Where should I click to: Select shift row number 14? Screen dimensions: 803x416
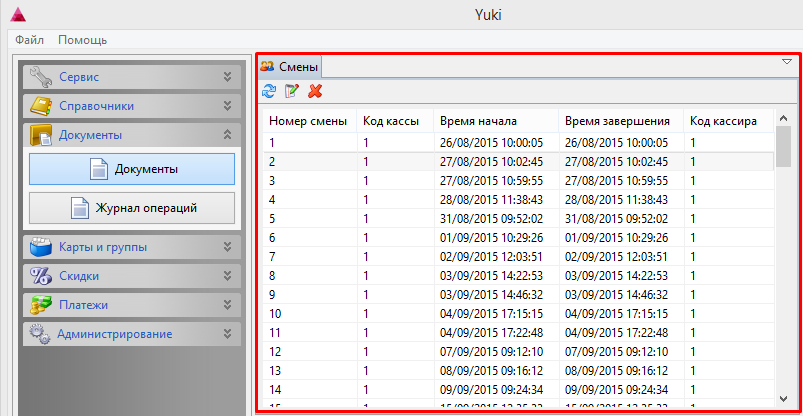[519, 389]
